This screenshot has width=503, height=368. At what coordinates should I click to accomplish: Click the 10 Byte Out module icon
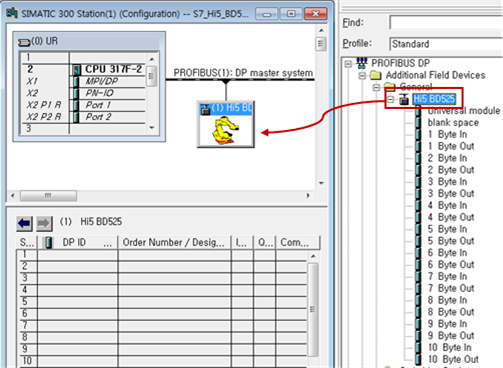418,359
